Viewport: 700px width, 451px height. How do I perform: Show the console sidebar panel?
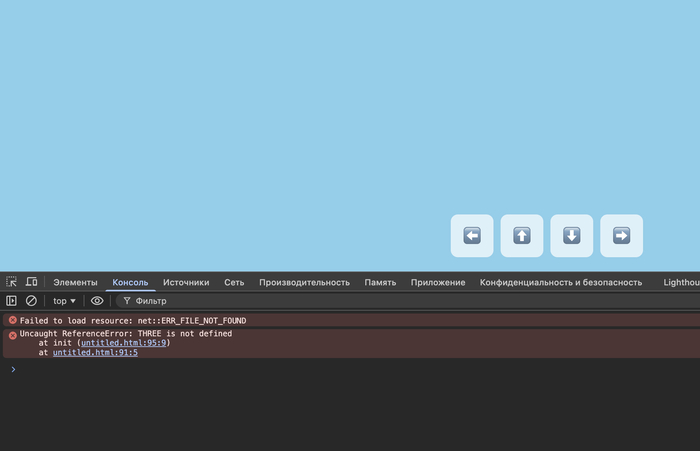tap(12, 301)
